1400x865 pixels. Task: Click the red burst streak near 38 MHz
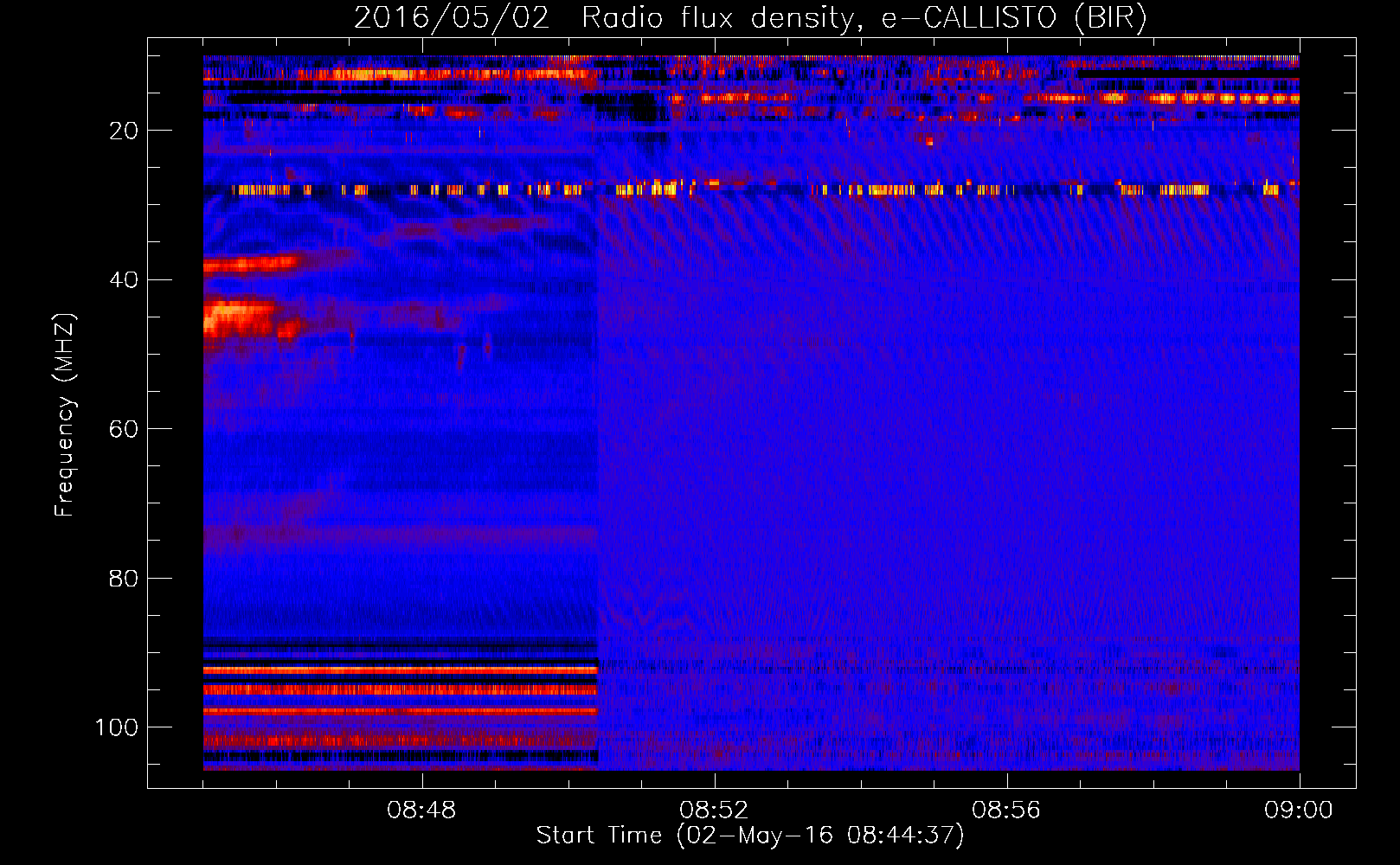[x=251, y=263]
